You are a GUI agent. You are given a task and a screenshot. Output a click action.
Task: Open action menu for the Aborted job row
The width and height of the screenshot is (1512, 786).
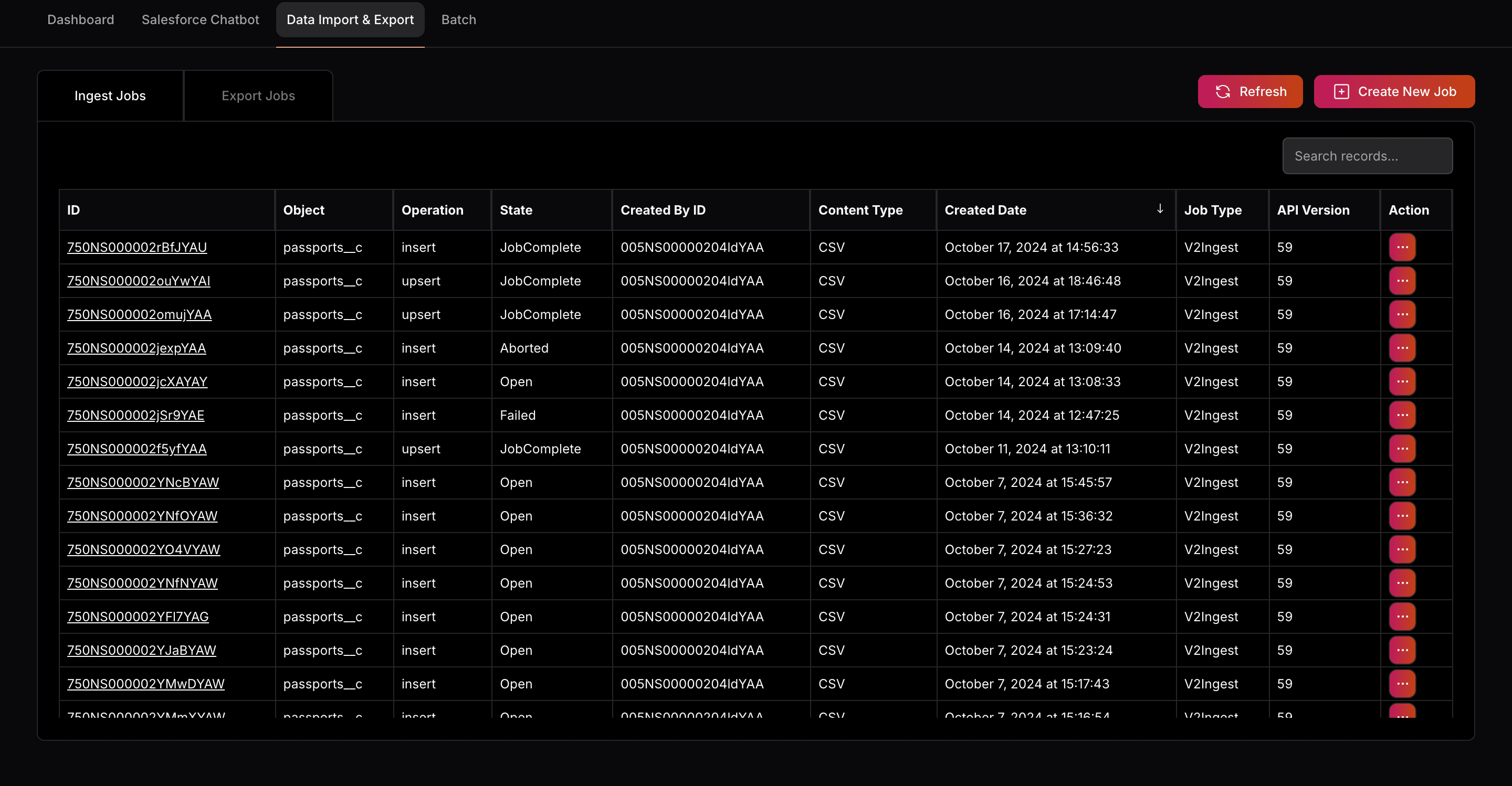[1402, 348]
